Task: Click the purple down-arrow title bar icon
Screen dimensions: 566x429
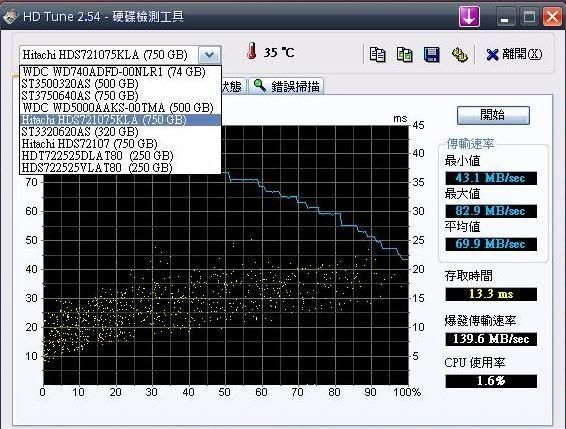Action: 469,16
